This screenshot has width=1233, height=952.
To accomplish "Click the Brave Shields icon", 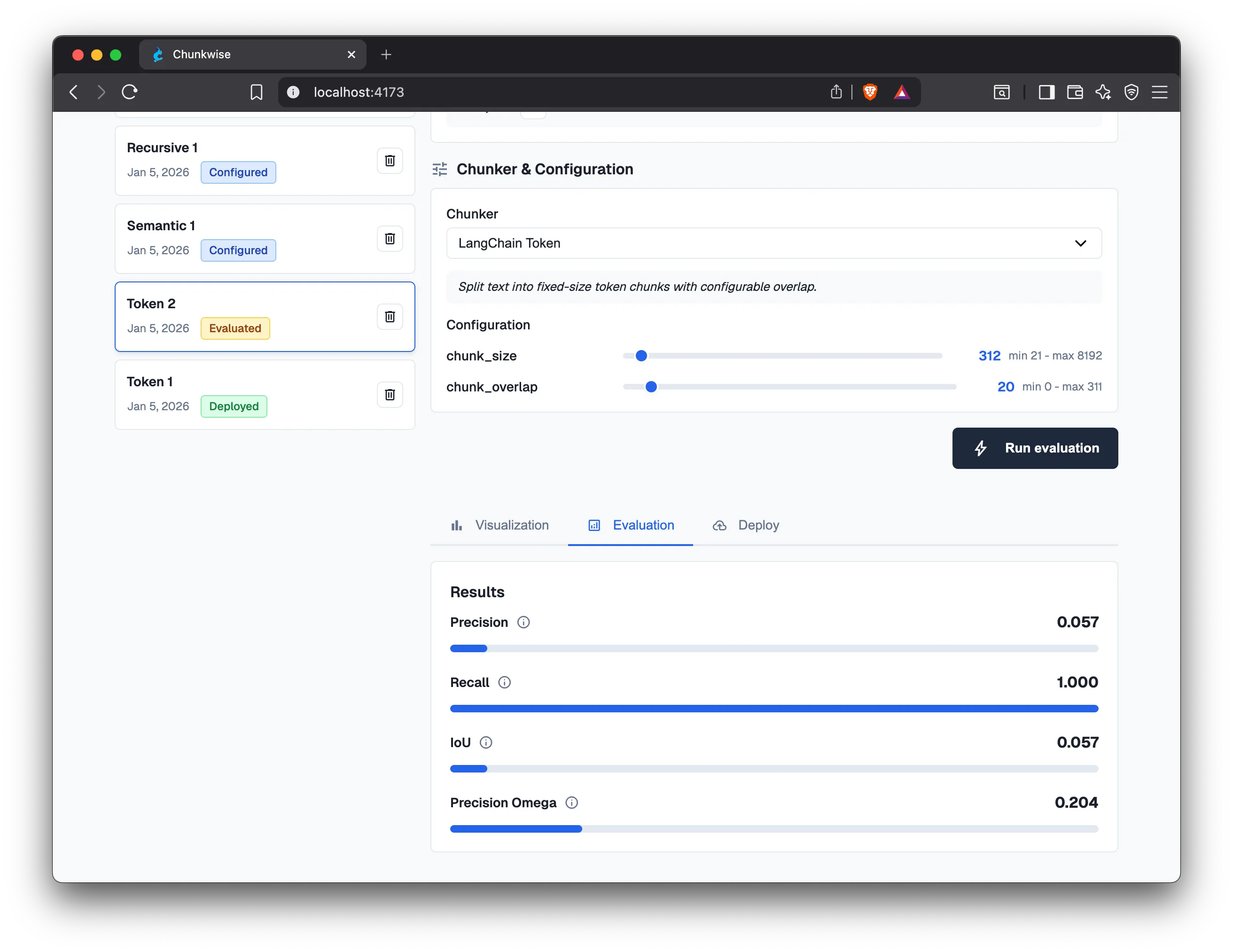I will pos(869,92).
